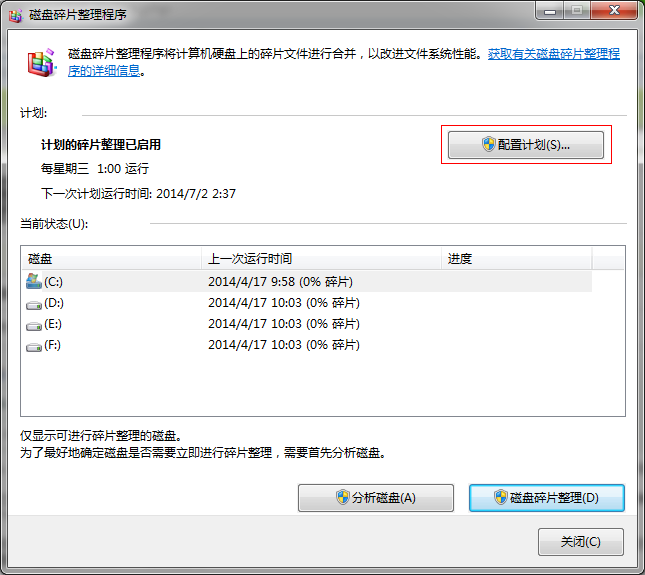Select the (D:) drive icon
645x575 pixels.
click(x=34, y=303)
